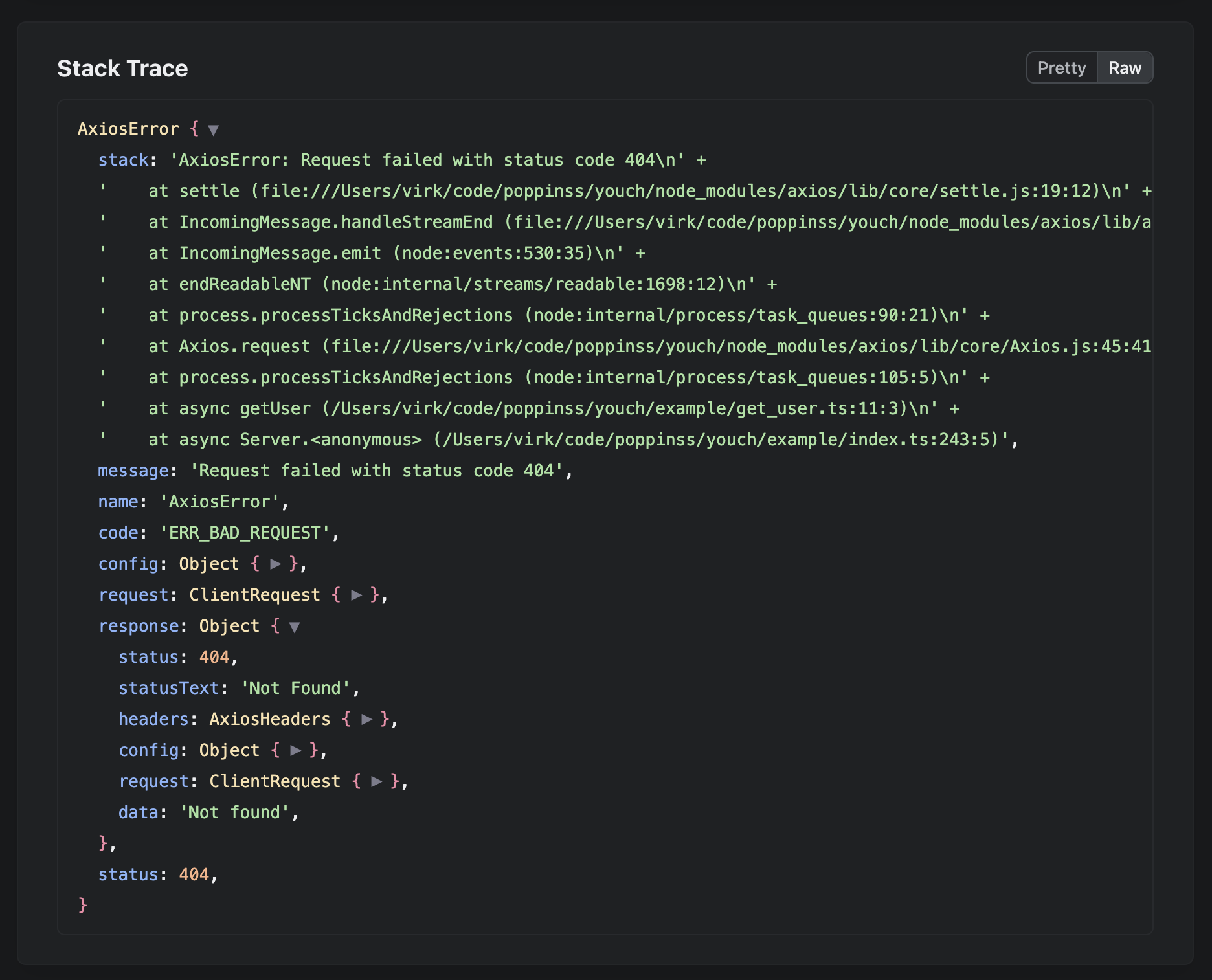Click the 'name' property key

pyautogui.click(x=118, y=502)
